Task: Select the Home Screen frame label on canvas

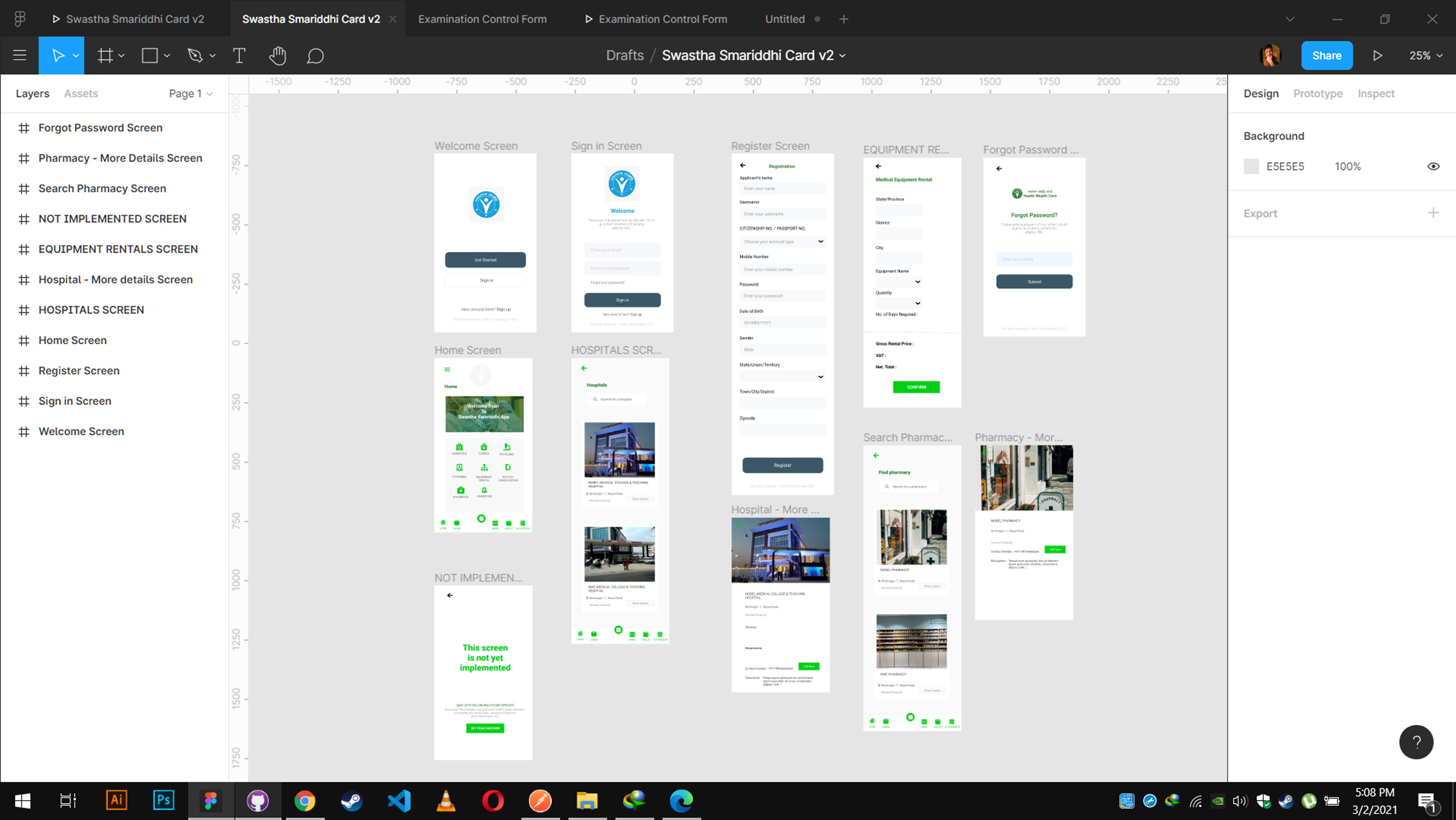Action: 467,350
